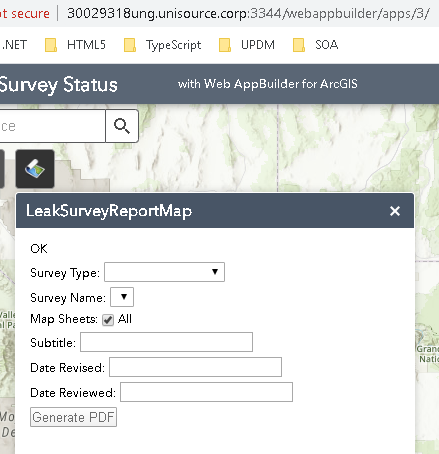The width and height of the screenshot is (439, 454).
Task: Click the partially hidden widget button beside the map tool
Action: tap(2, 169)
